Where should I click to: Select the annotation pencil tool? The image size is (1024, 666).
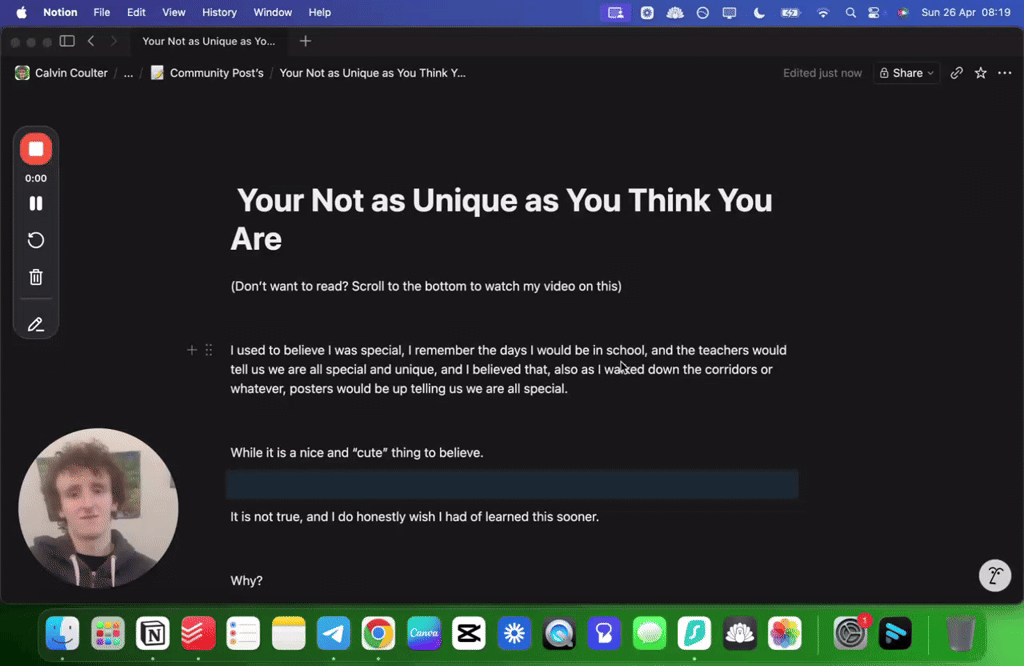[x=35, y=324]
